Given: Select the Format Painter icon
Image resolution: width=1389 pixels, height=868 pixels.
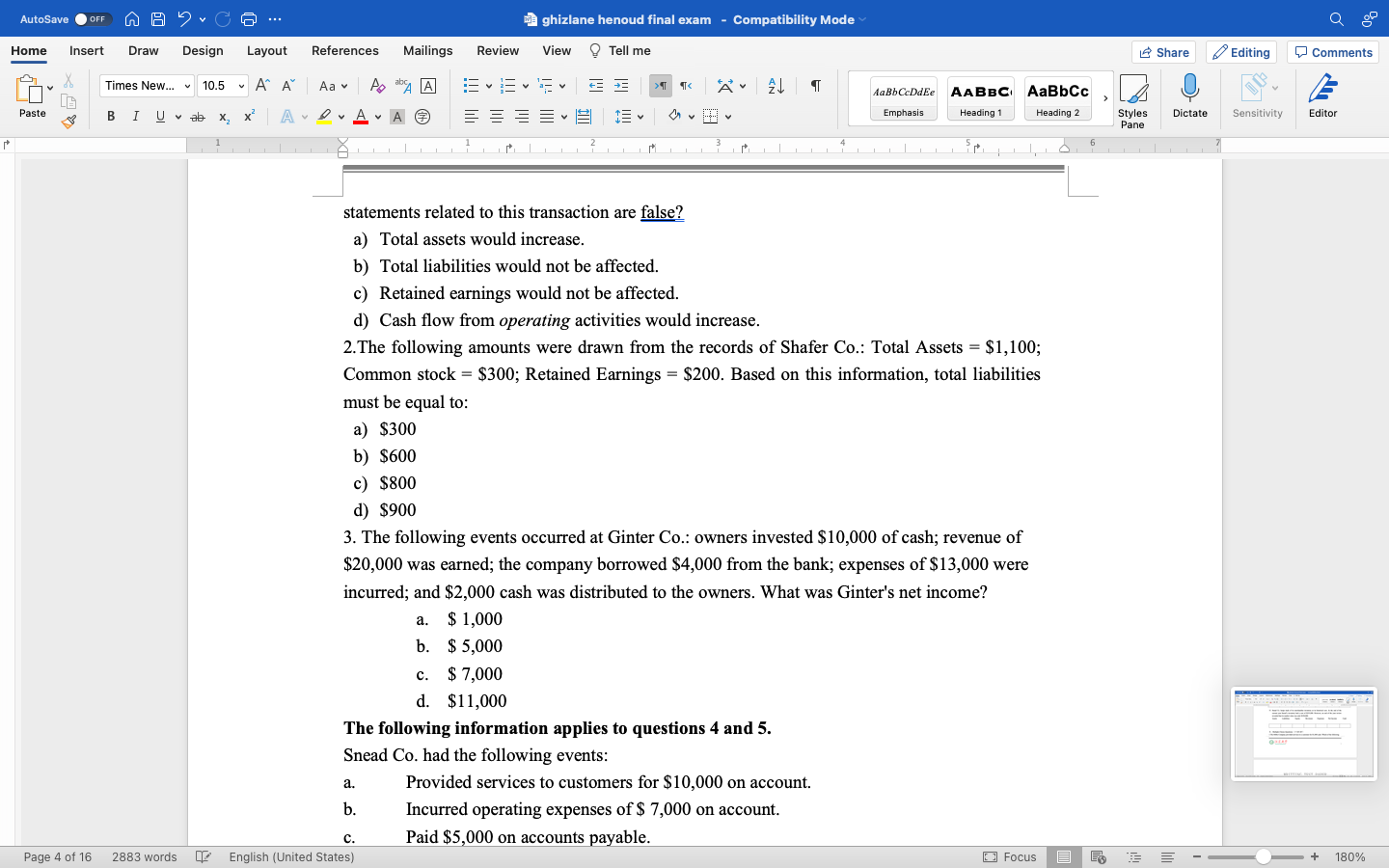Looking at the screenshot, I should (x=68, y=122).
